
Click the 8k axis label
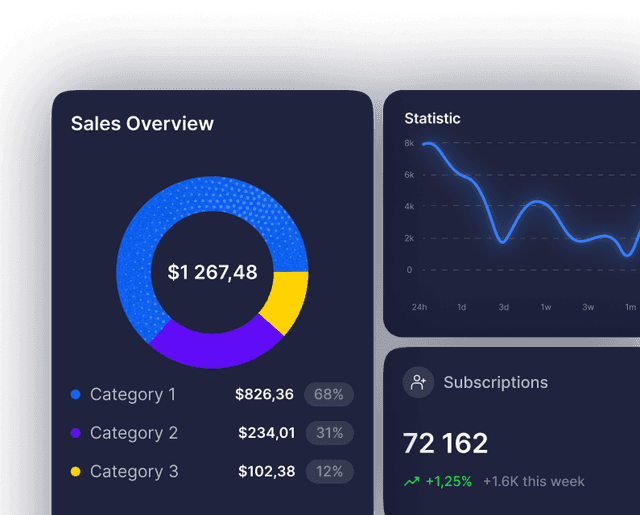(409, 143)
